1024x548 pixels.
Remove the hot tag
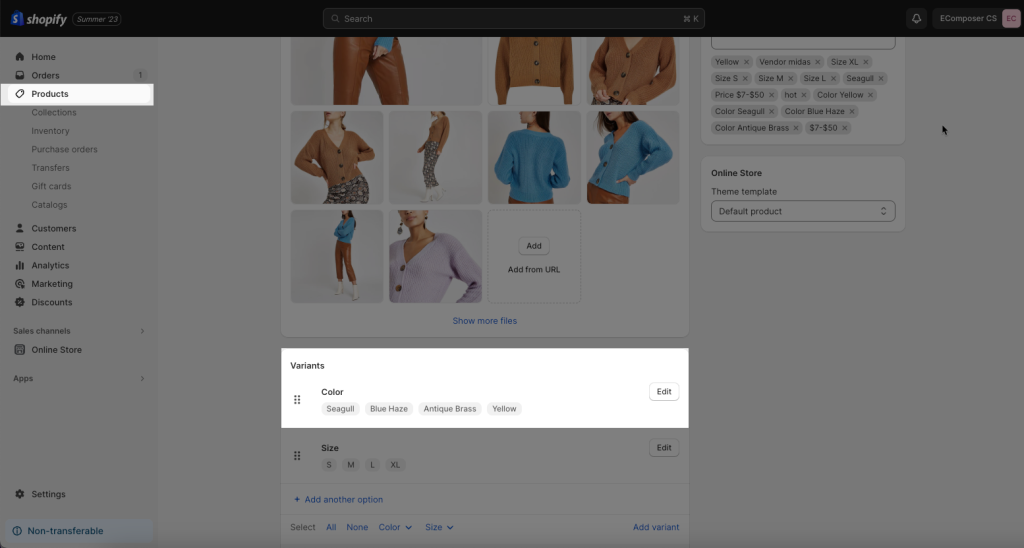804,95
